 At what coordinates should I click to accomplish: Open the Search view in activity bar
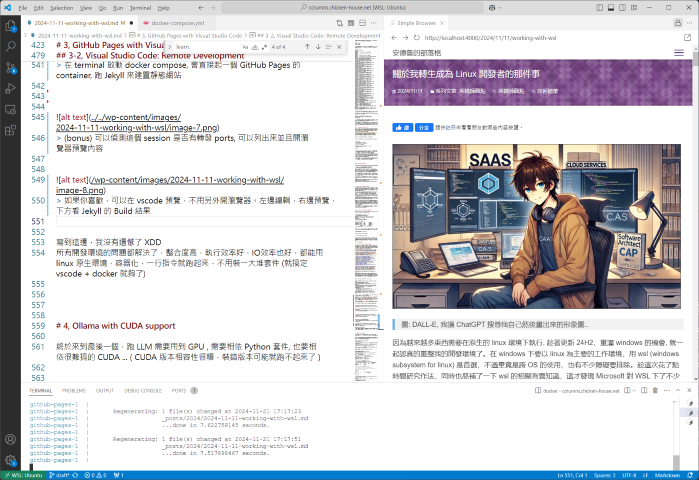click(10, 46)
